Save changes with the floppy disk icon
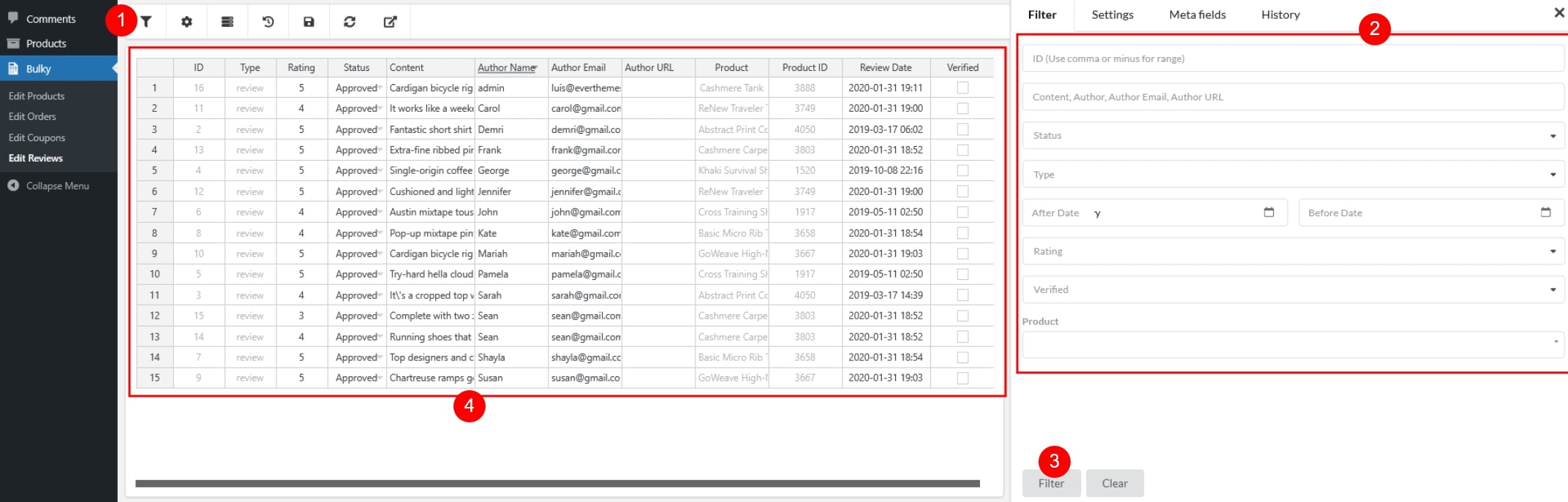 (309, 22)
